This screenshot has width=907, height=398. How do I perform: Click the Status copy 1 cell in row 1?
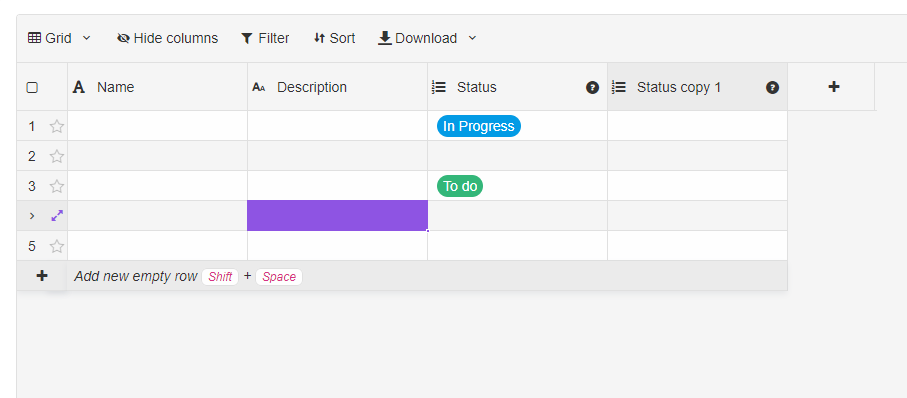[x=697, y=126]
